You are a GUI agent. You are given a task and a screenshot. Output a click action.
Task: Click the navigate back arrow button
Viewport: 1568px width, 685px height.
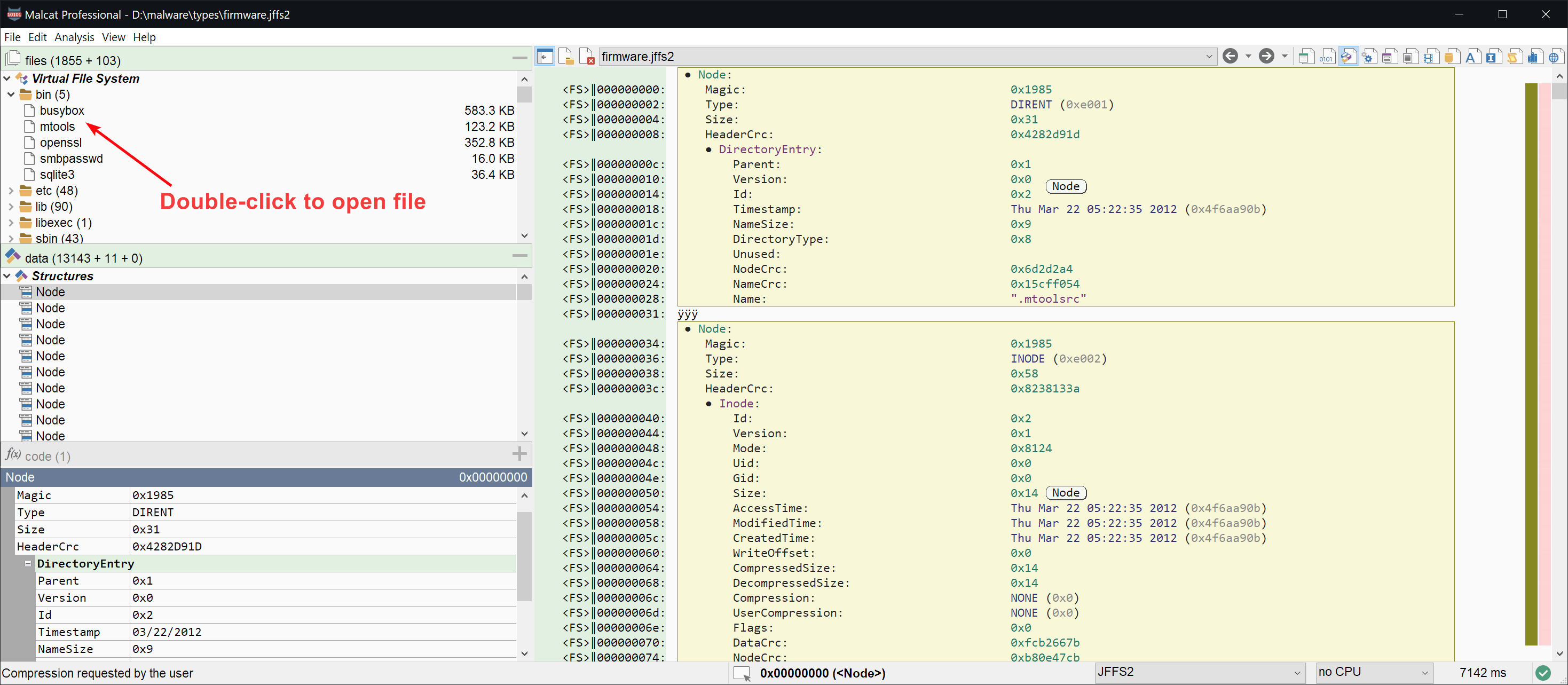1230,57
